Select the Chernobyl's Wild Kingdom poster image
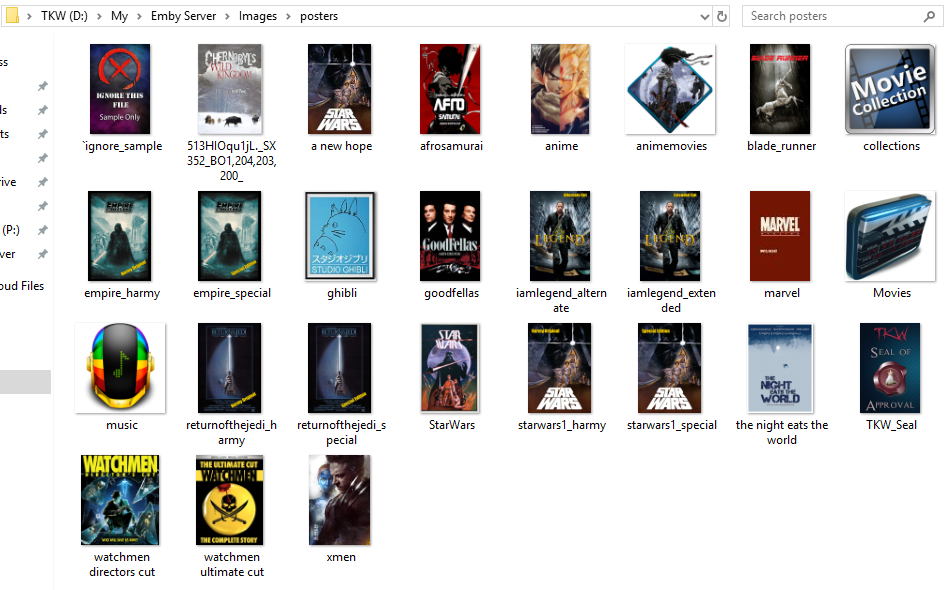The image size is (952, 590). pyautogui.click(x=230, y=89)
